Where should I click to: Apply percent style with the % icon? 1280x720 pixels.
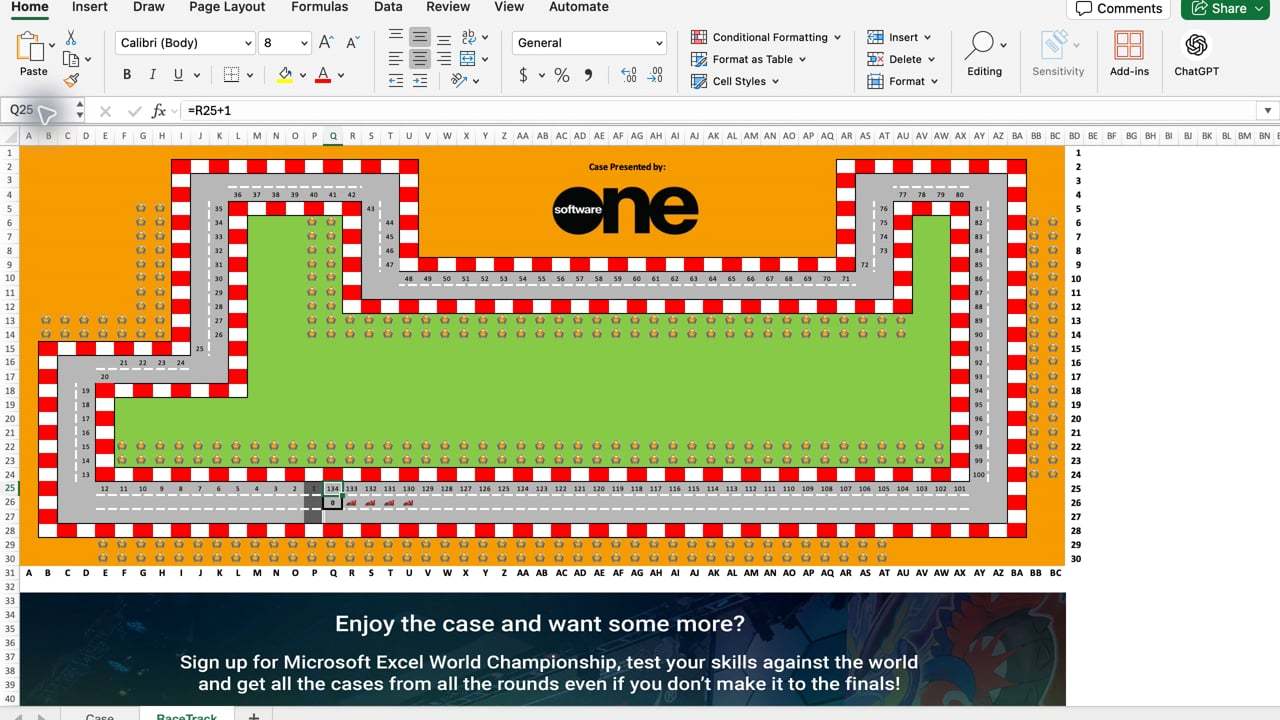click(x=562, y=75)
